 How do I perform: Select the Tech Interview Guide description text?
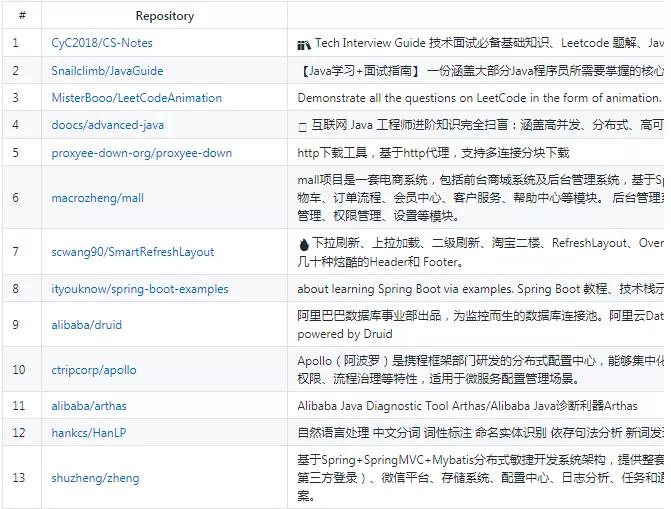pos(490,43)
